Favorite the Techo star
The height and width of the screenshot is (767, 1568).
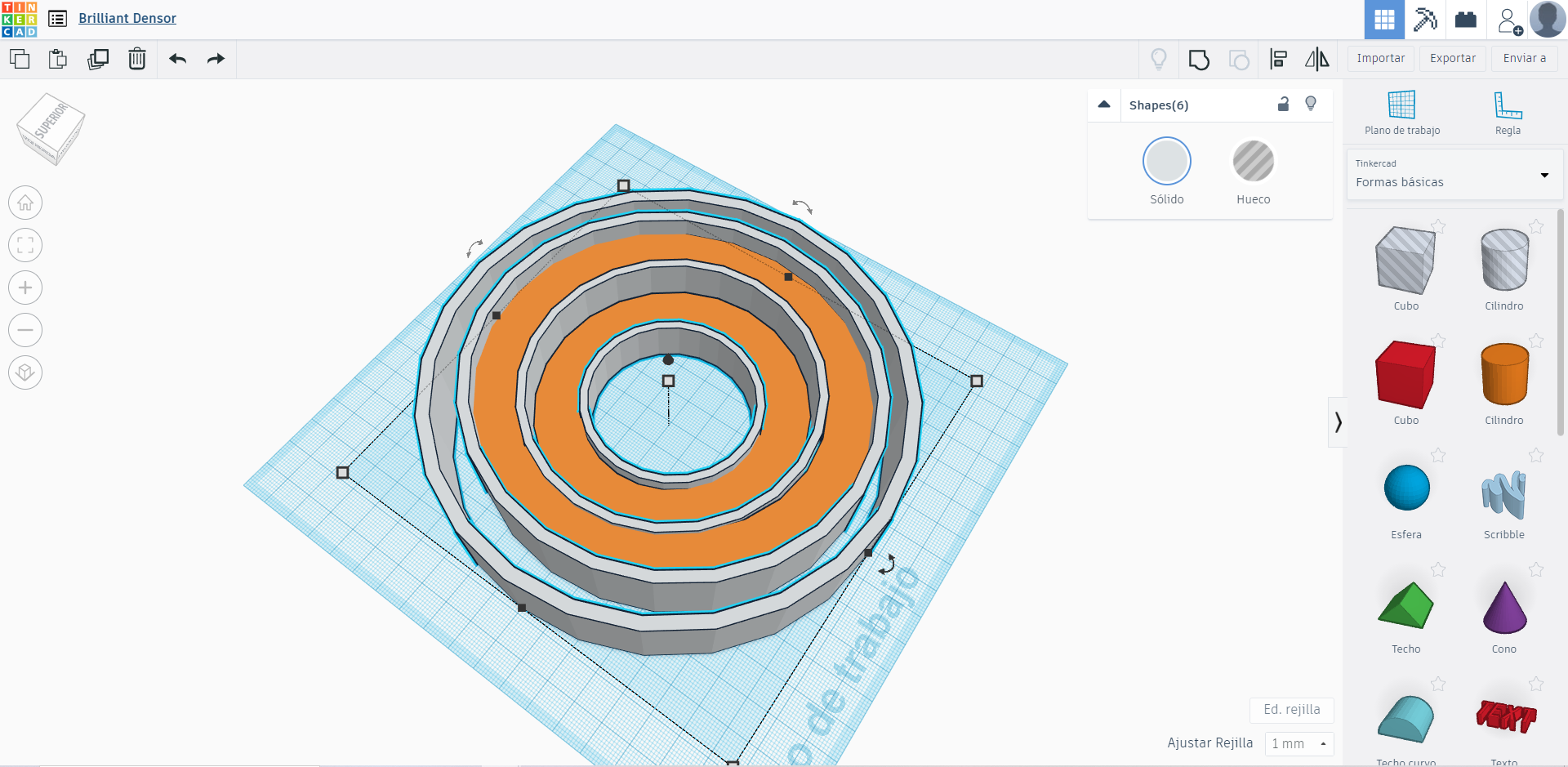pyautogui.click(x=1438, y=569)
